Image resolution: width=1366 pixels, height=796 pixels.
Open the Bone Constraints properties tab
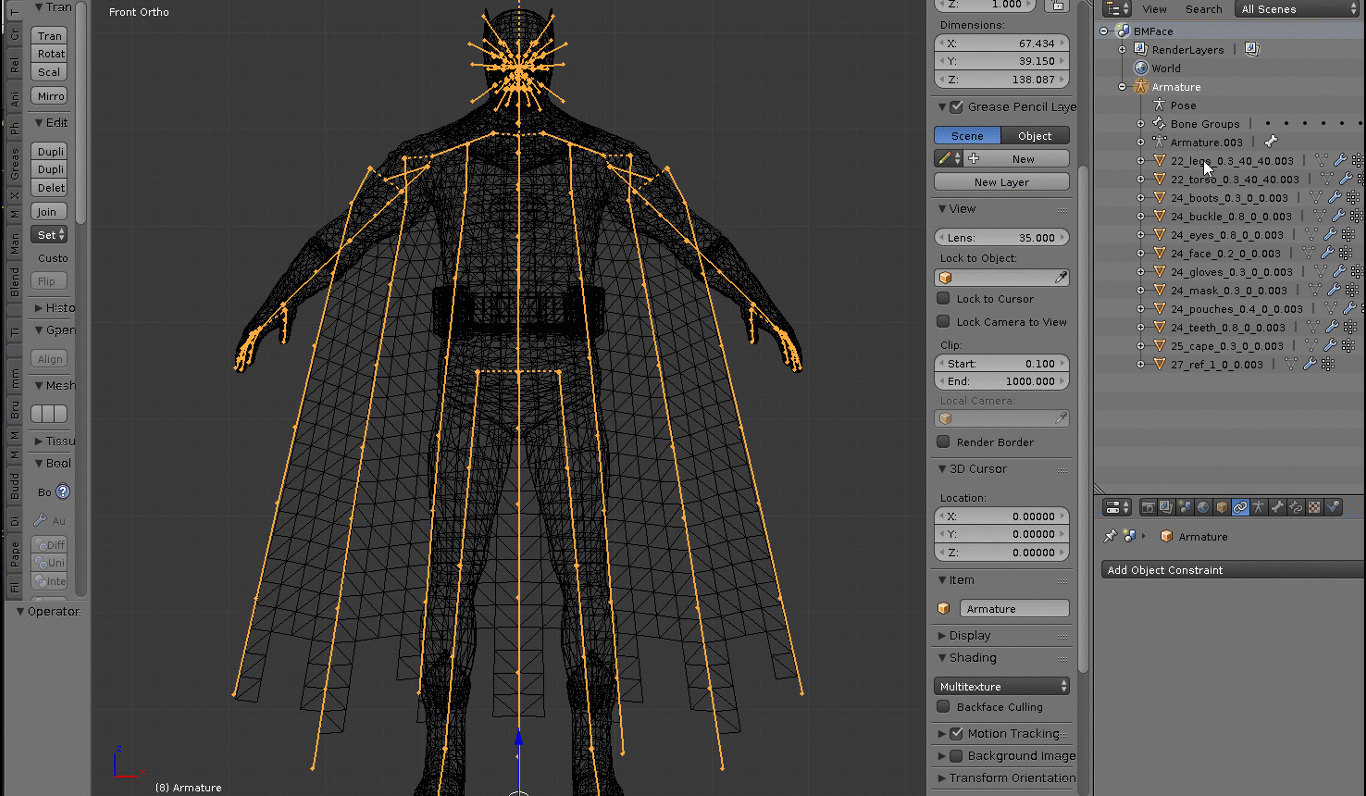click(x=1296, y=508)
